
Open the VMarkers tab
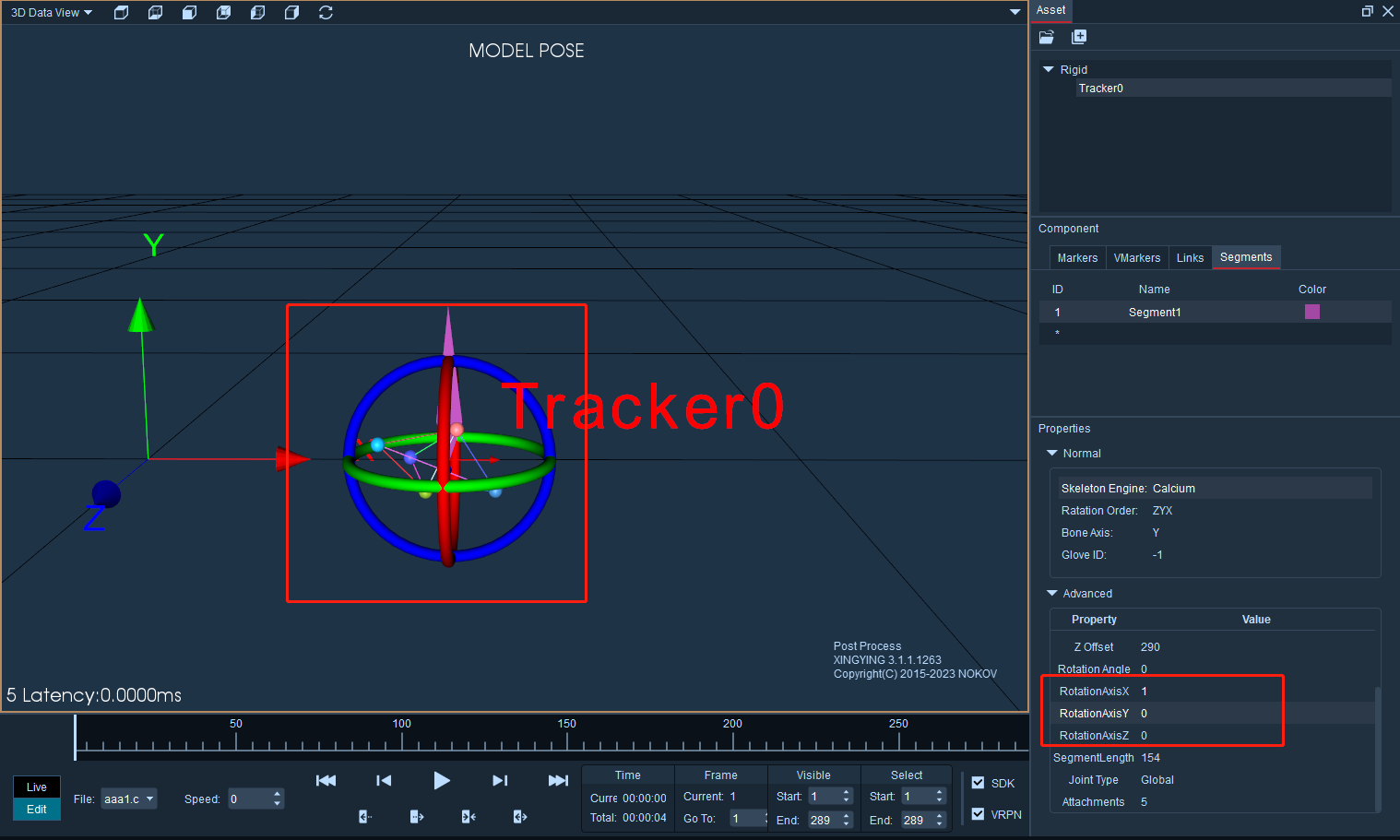(1137, 258)
